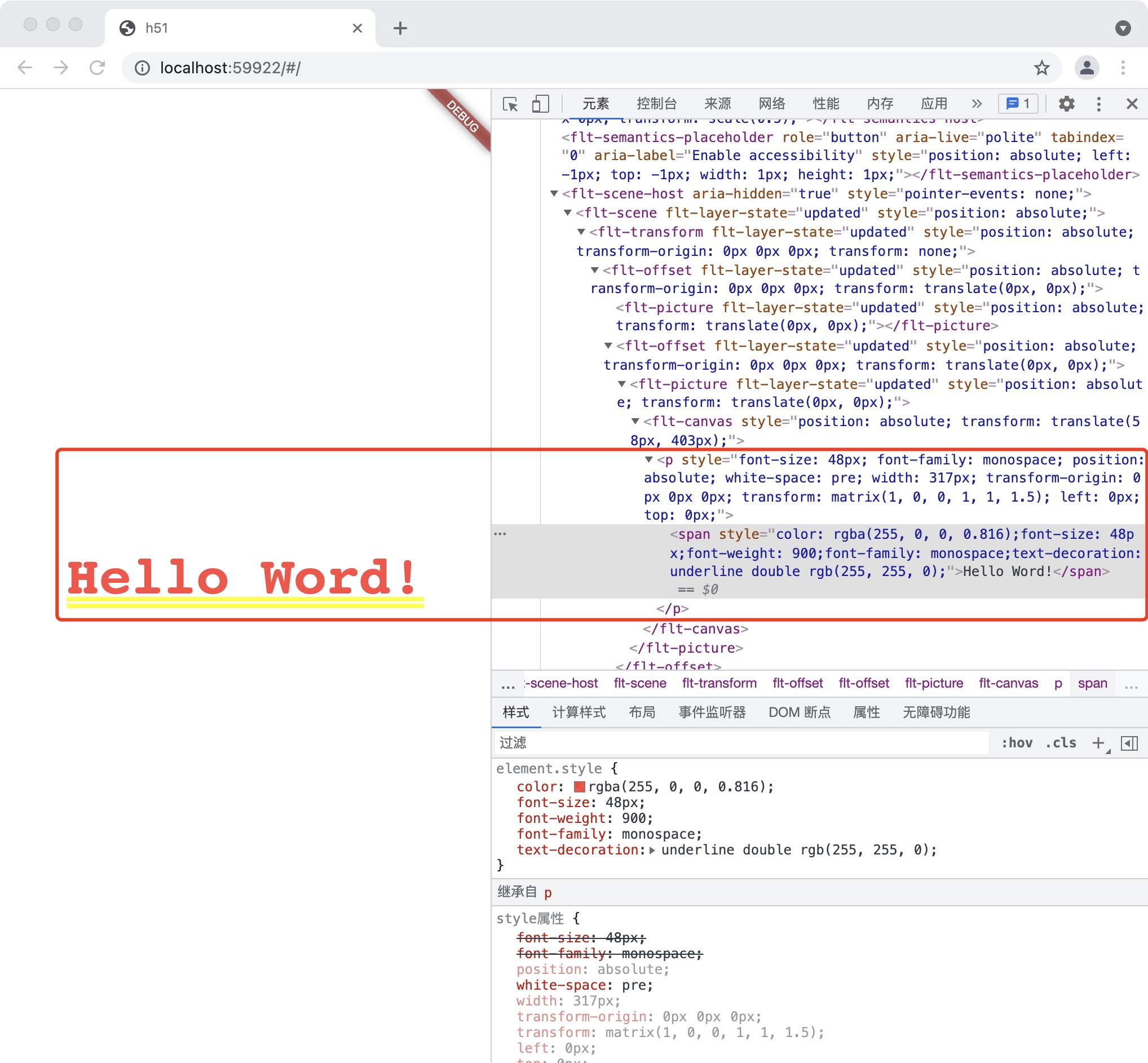Toggle the device toolbar icon
Image resolution: width=1148 pixels, height=1063 pixels.
[540, 104]
